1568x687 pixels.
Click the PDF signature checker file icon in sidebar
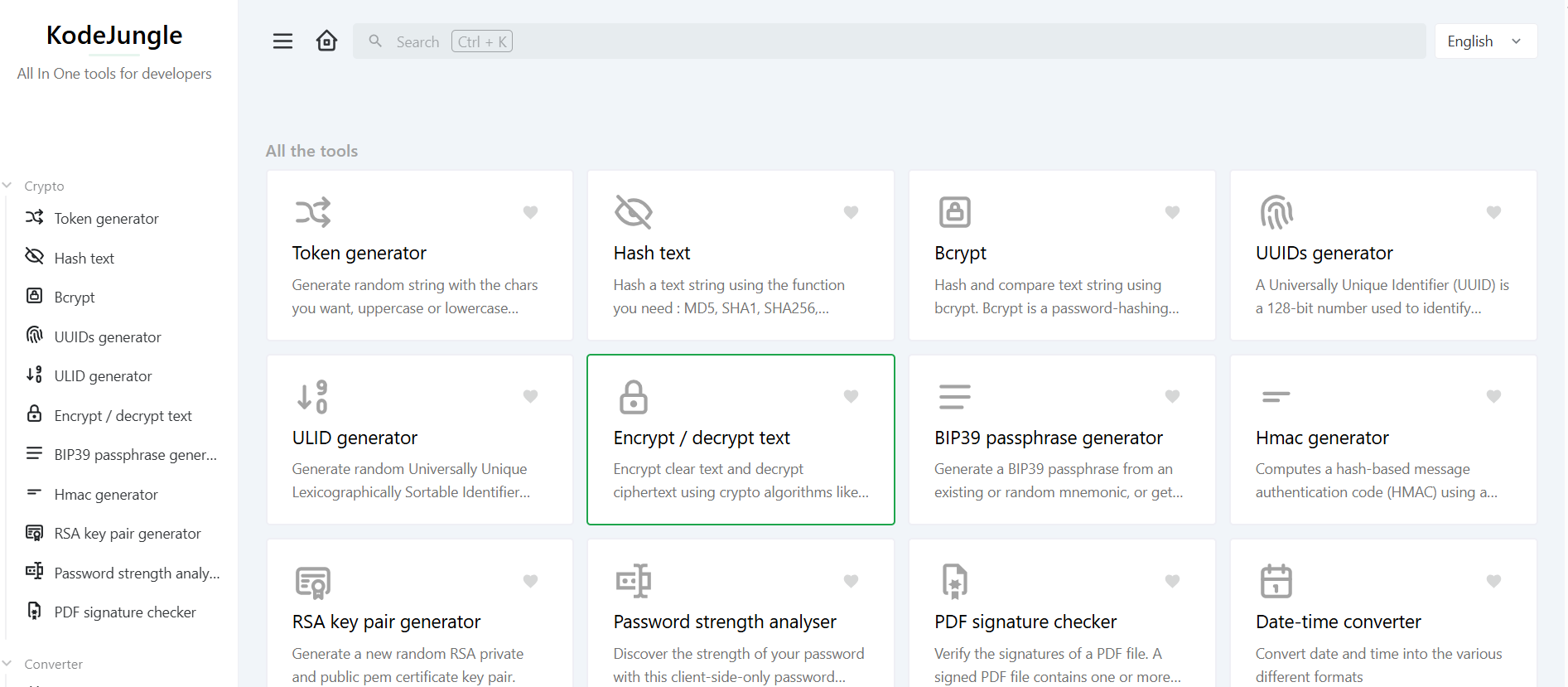coord(34,611)
